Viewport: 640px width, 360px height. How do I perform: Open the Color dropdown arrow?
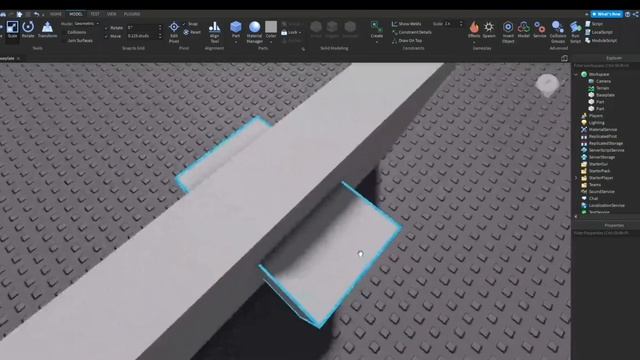pos(271,41)
